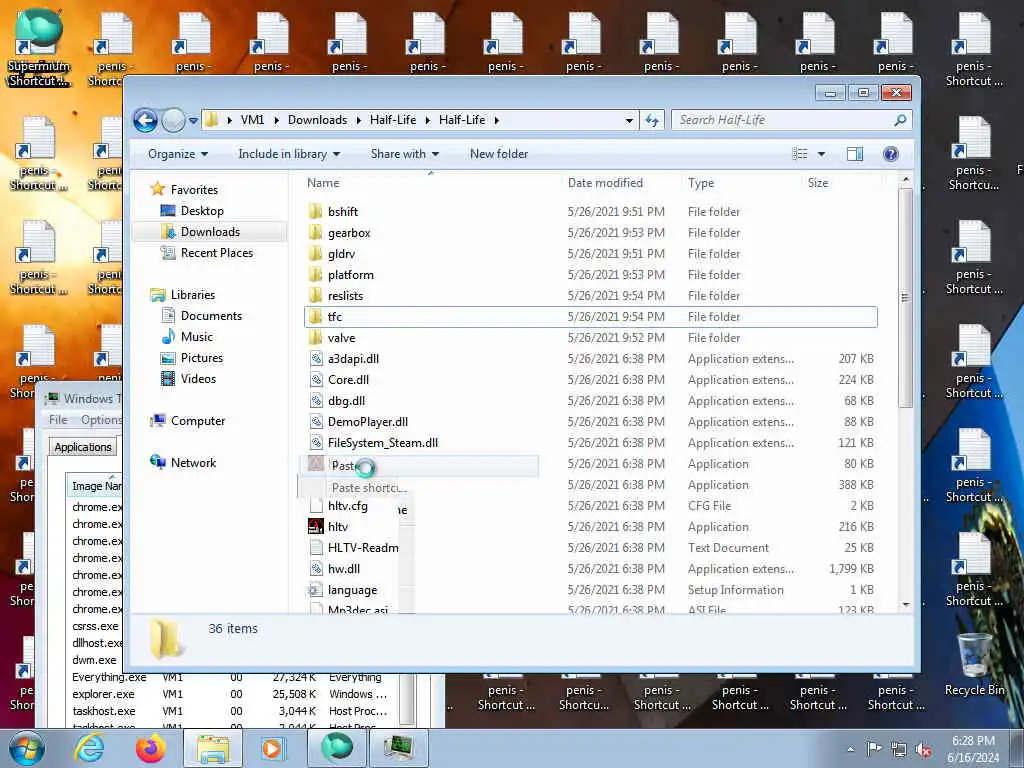Screen dimensions: 1024x768
Task: Click the Explorer Forward arrow button
Action: tap(173, 120)
